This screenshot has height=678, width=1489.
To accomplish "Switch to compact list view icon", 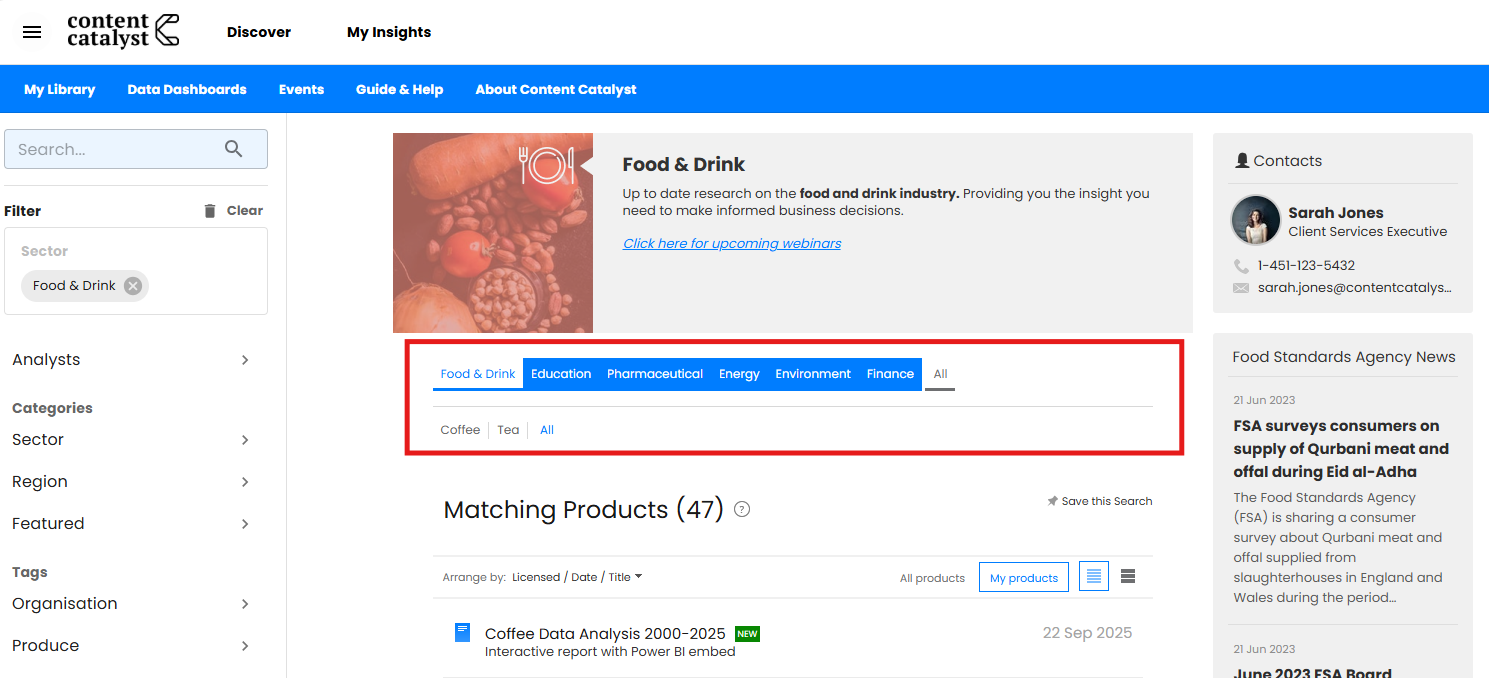I will pos(1128,577).
